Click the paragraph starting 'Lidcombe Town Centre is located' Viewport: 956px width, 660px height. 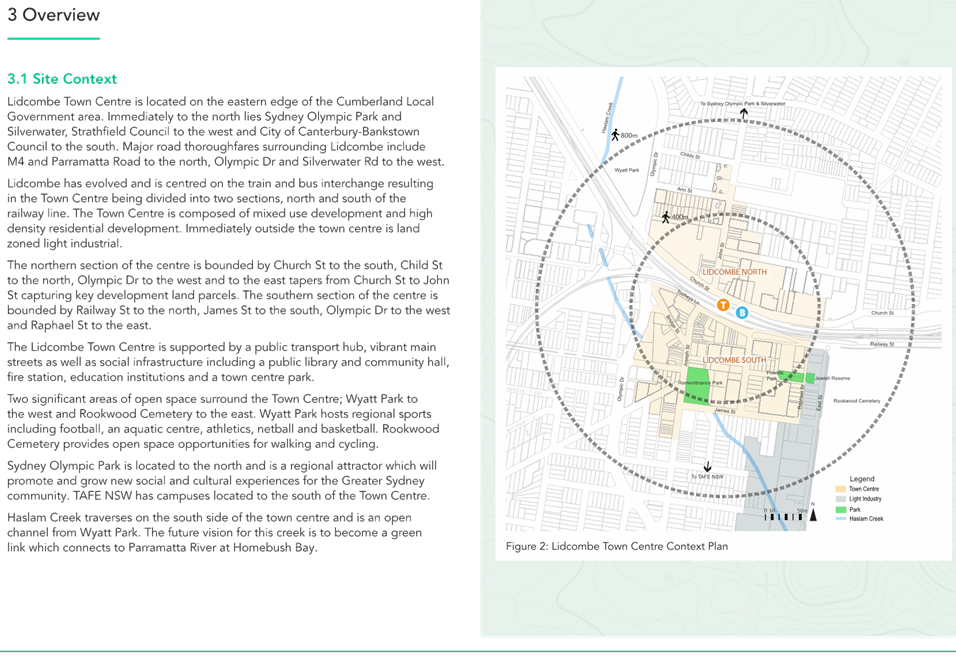(226, 132)
